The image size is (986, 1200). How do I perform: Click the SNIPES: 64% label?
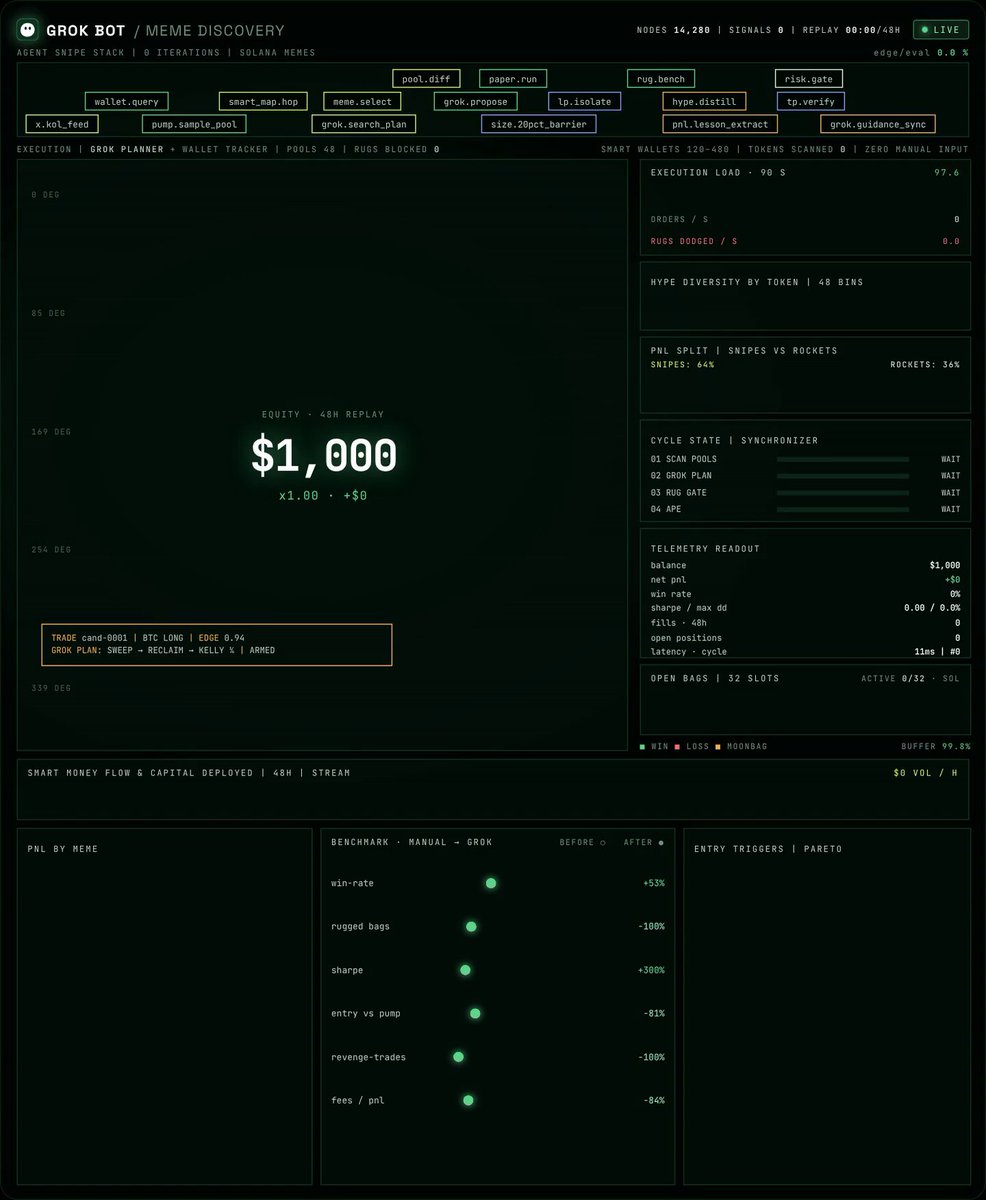(x=683, y=365)
